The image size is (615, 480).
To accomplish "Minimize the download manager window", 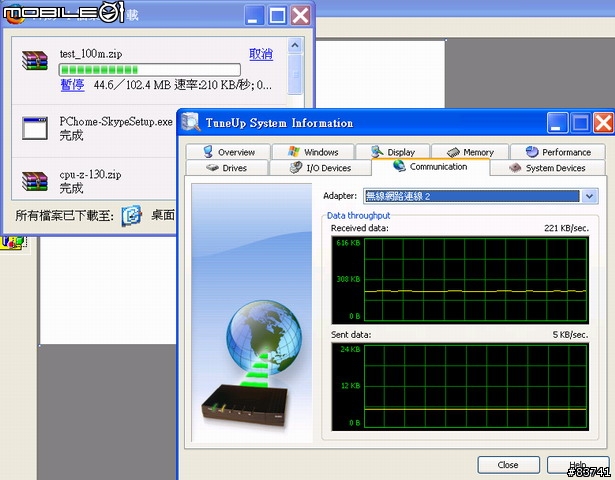I will point(255,16).
